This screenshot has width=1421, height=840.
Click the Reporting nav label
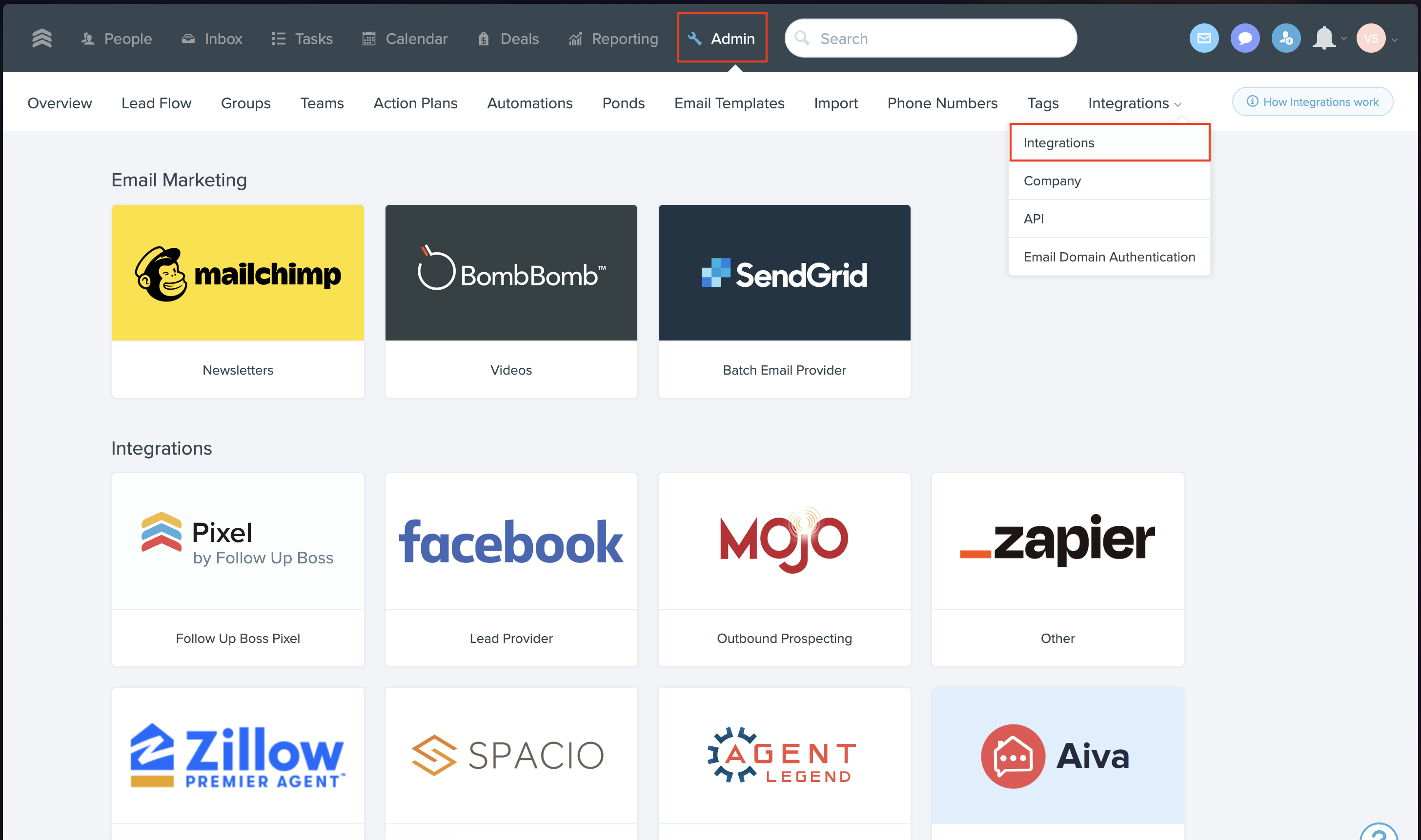click(x=625, y=39)
